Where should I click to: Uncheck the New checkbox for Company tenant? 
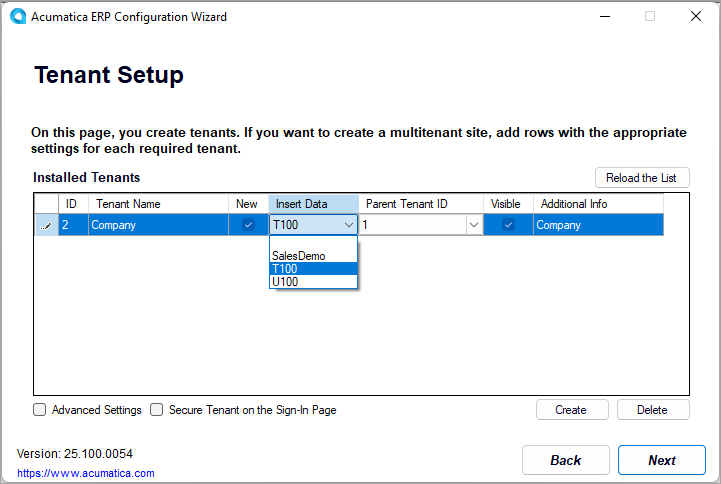pos(248,225)
